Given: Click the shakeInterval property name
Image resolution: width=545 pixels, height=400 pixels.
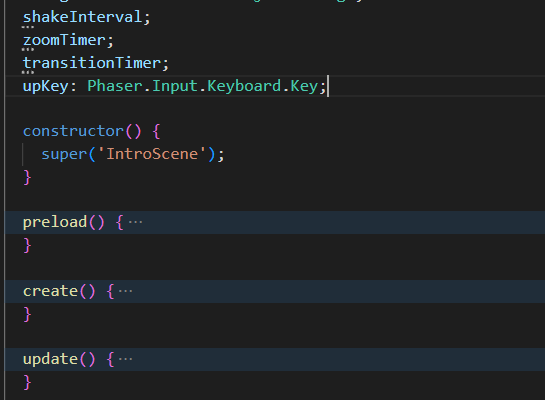Looking at the screenshot, I should click(x=82, y=17).
